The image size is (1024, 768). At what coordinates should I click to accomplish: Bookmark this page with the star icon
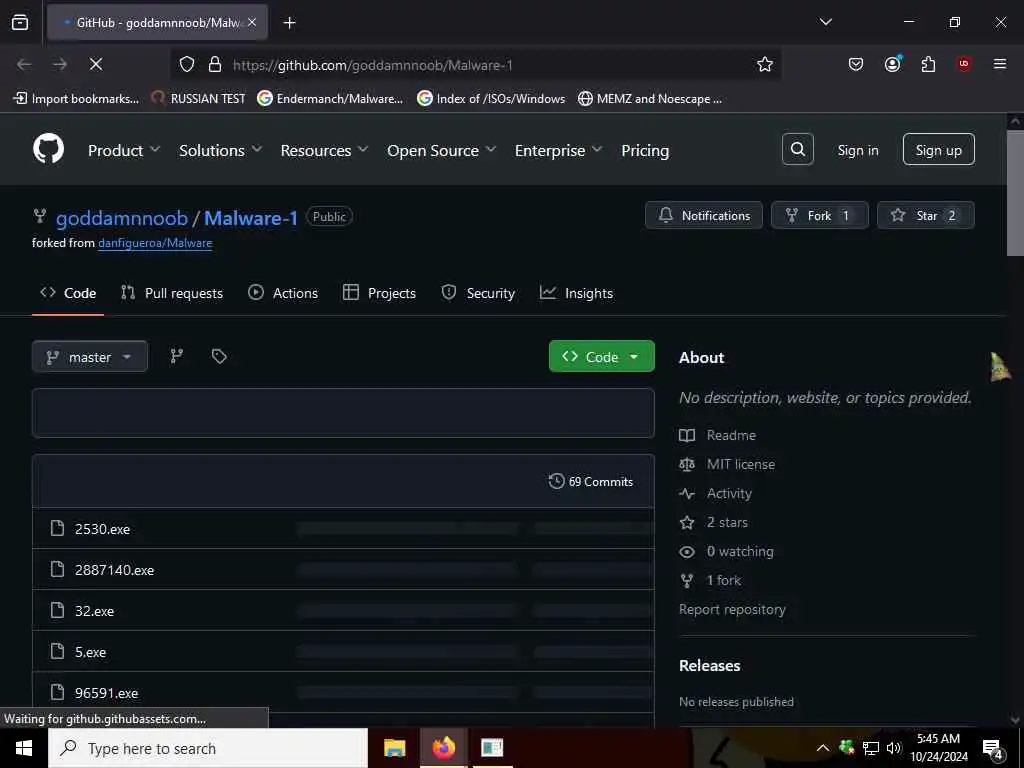click(765, 64)
